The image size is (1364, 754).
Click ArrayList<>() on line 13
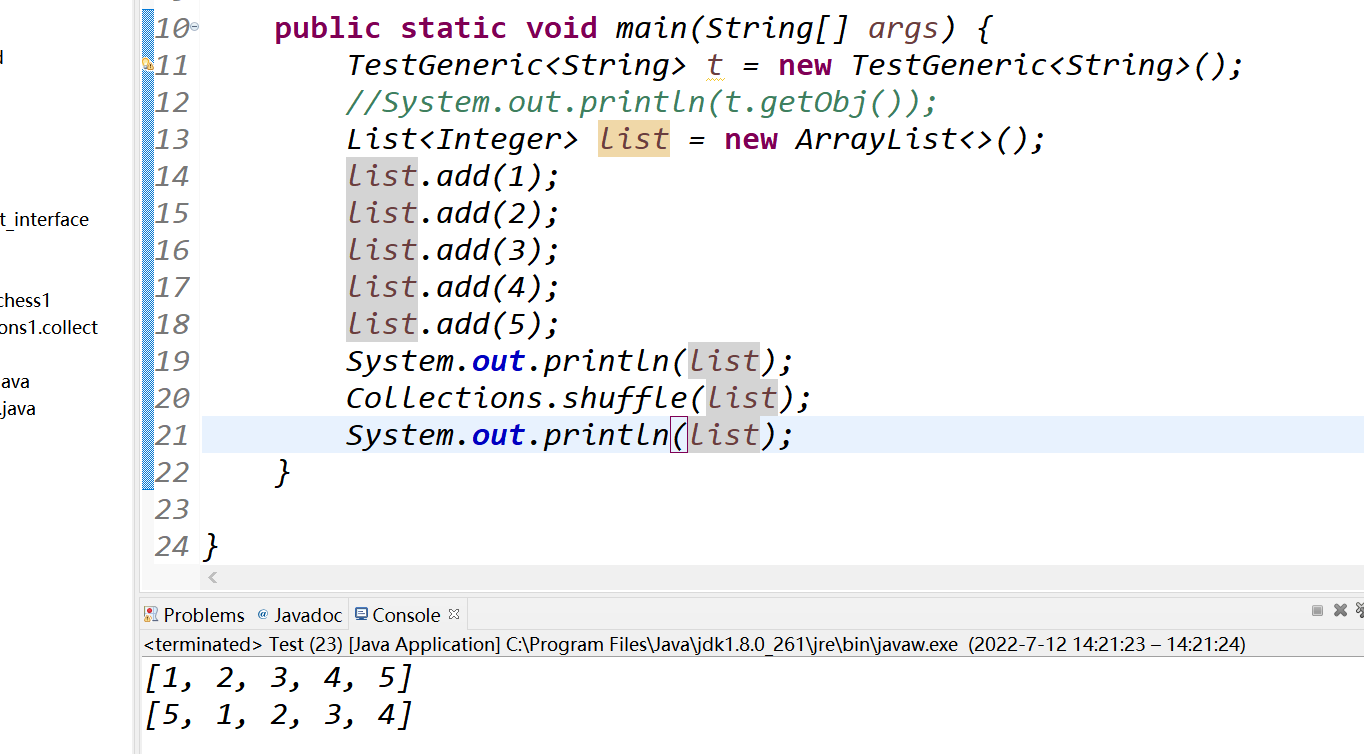[911, 139]
